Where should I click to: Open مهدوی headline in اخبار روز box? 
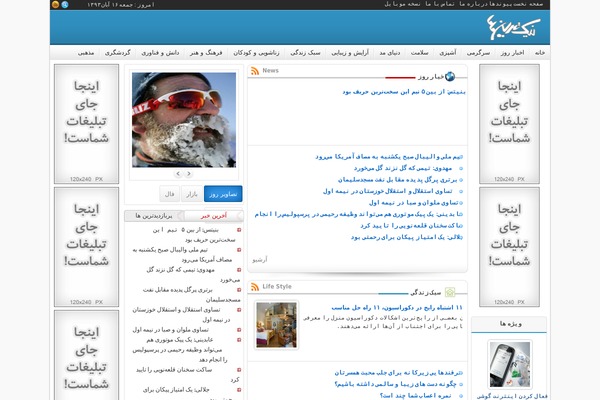[403, 168]
